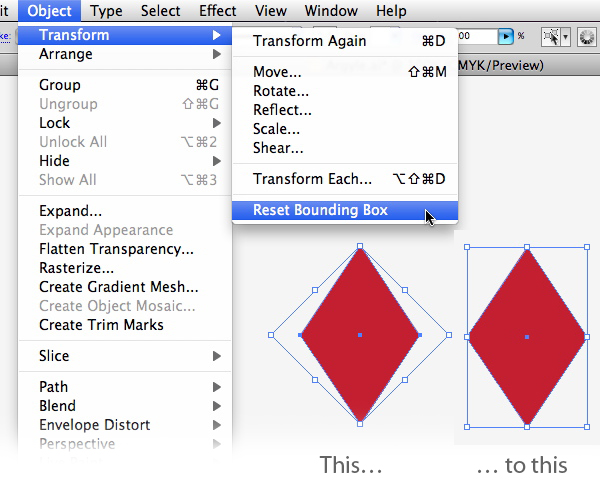The image size is (600, 500).
Task: Open the Select menu
Action: tap(160, 10)
